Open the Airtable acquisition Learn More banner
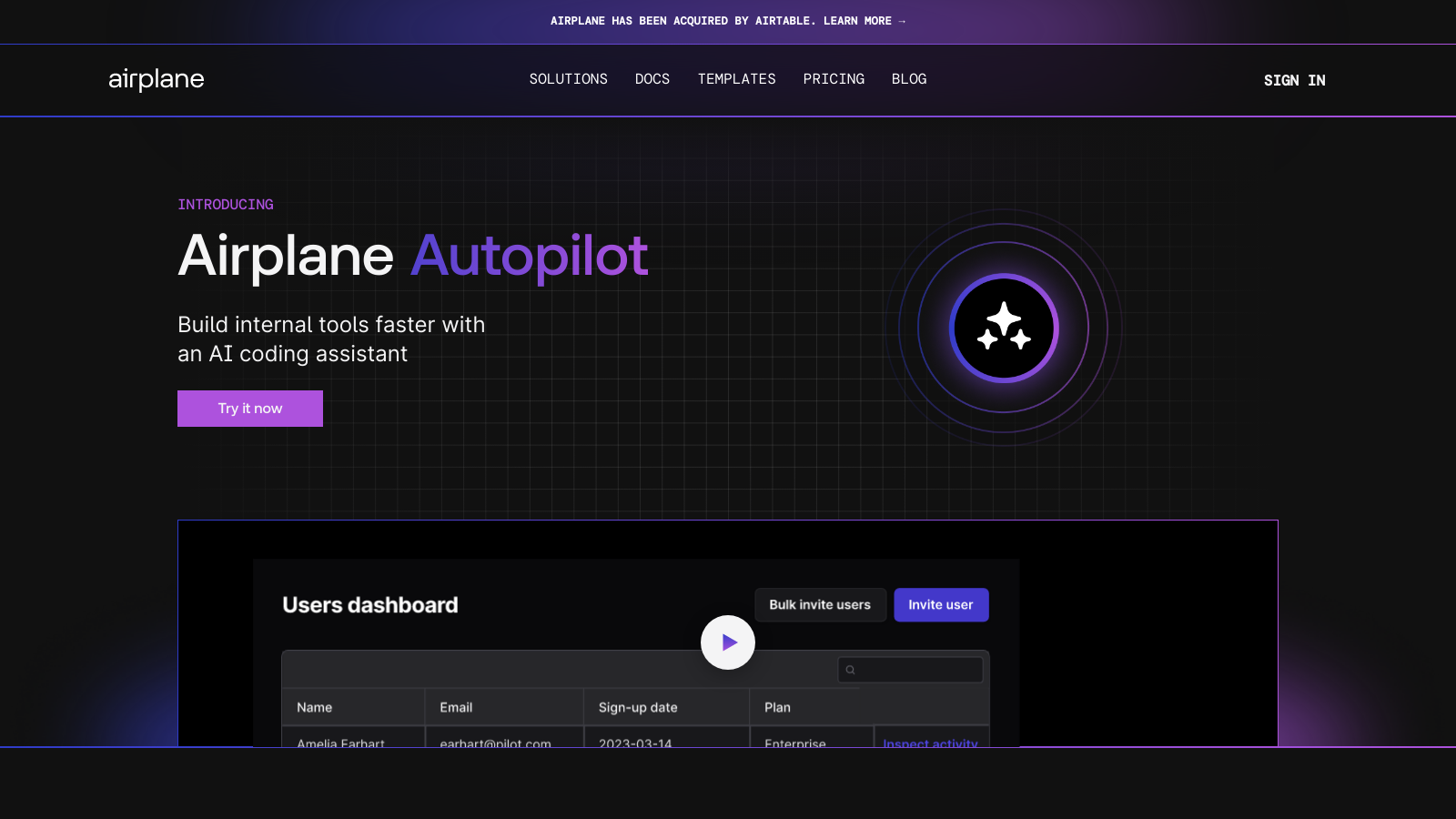The height and width of the screenshot is (819, 1456). (x=728, y=21)
